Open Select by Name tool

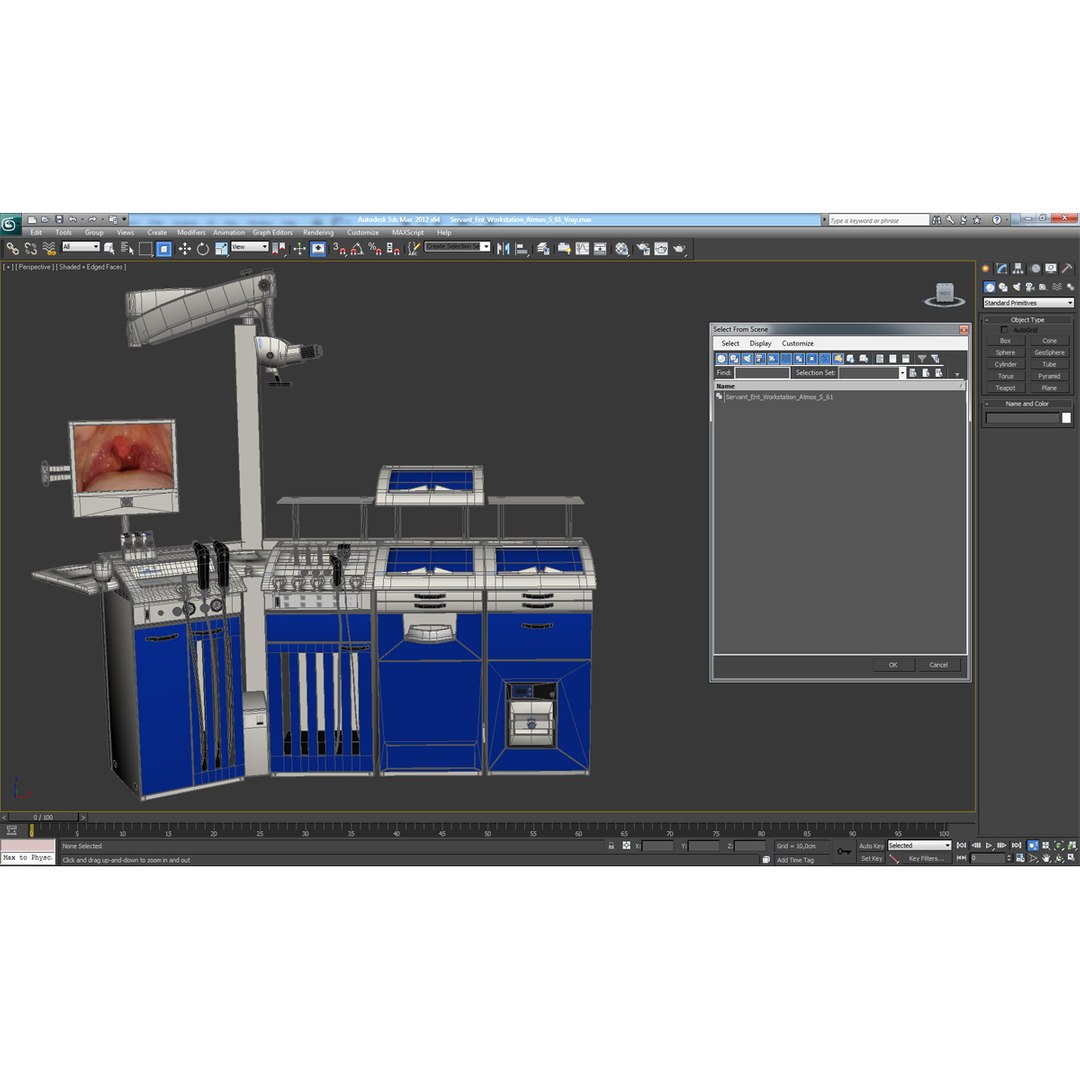[x=127, y=249]
